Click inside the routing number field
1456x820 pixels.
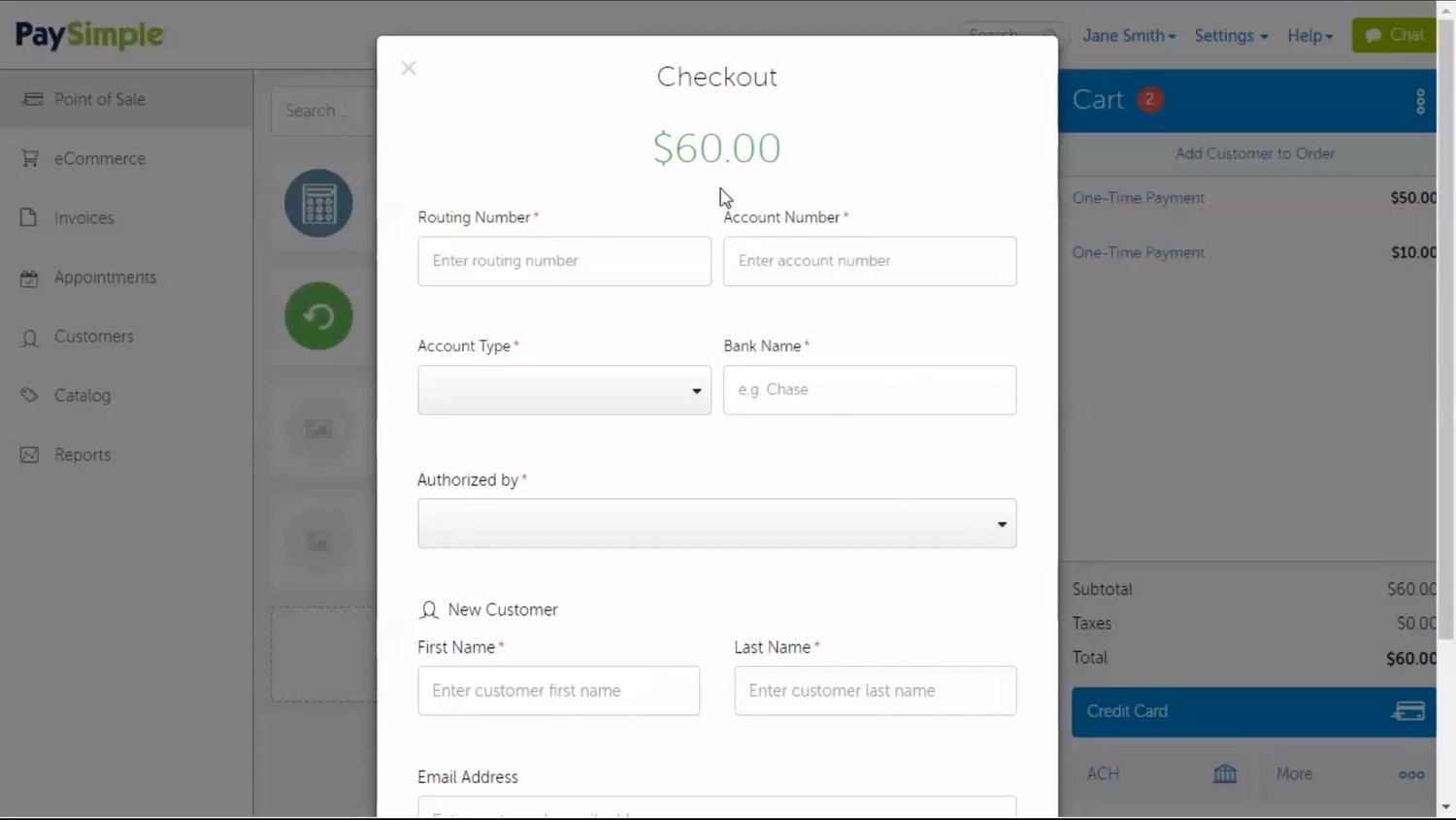(564, 261)
